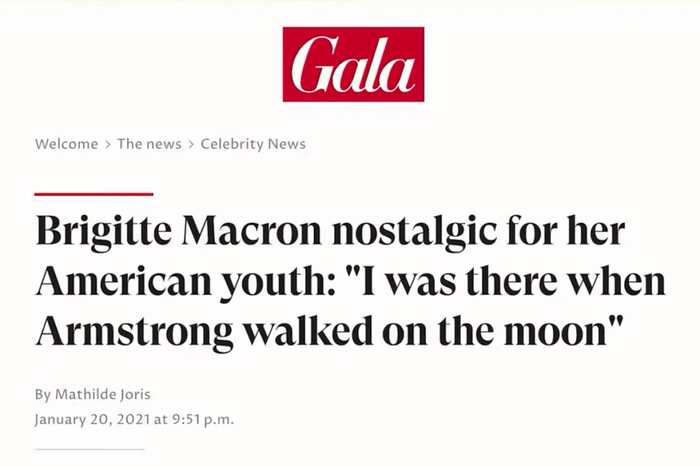Click the gray divider below the date

(89, 450)
